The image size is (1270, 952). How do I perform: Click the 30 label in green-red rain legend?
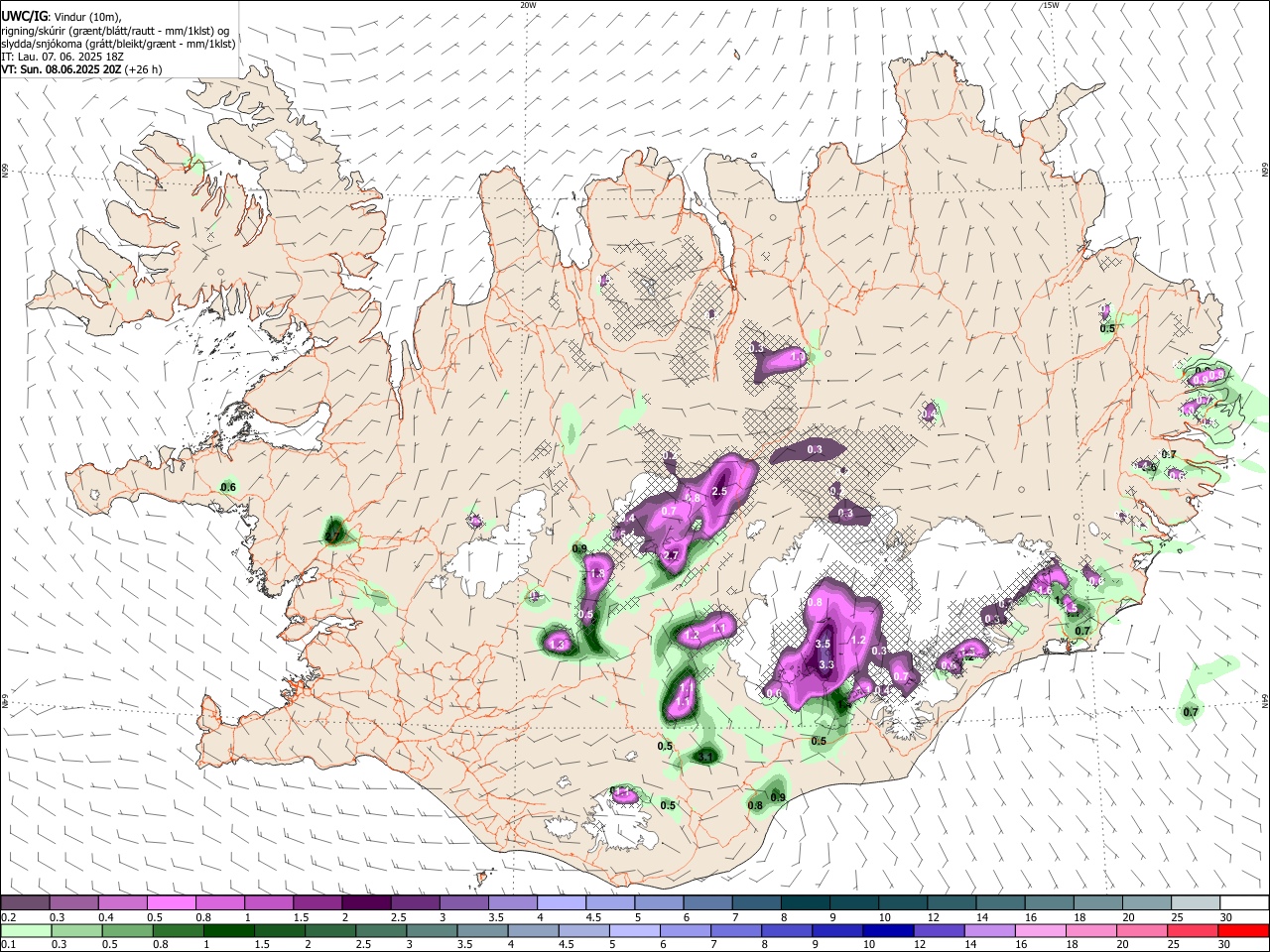point(1226,945)
